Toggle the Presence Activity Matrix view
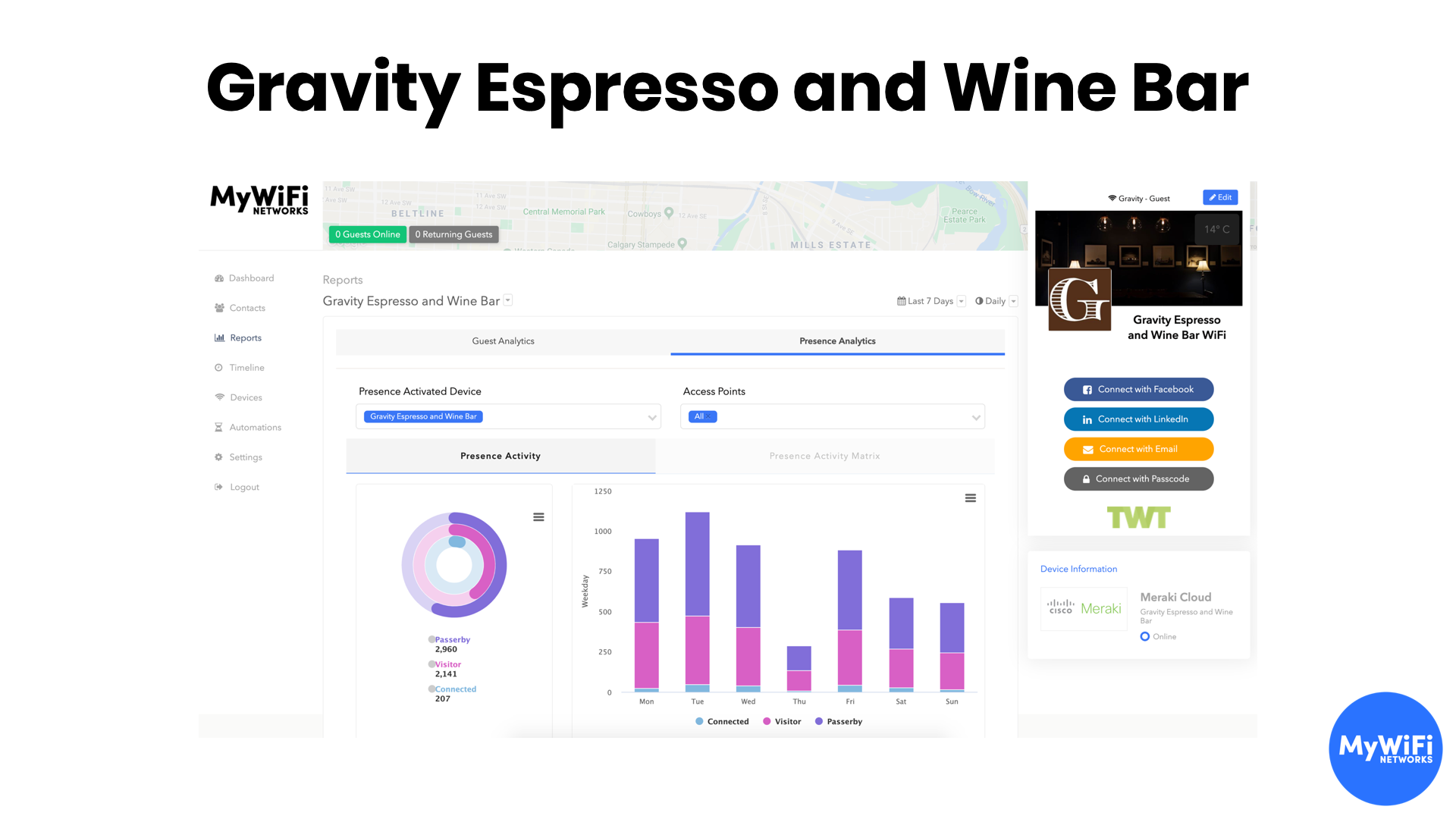The height and width of the screenshot is (819, 1456). (x=824, y=456)
